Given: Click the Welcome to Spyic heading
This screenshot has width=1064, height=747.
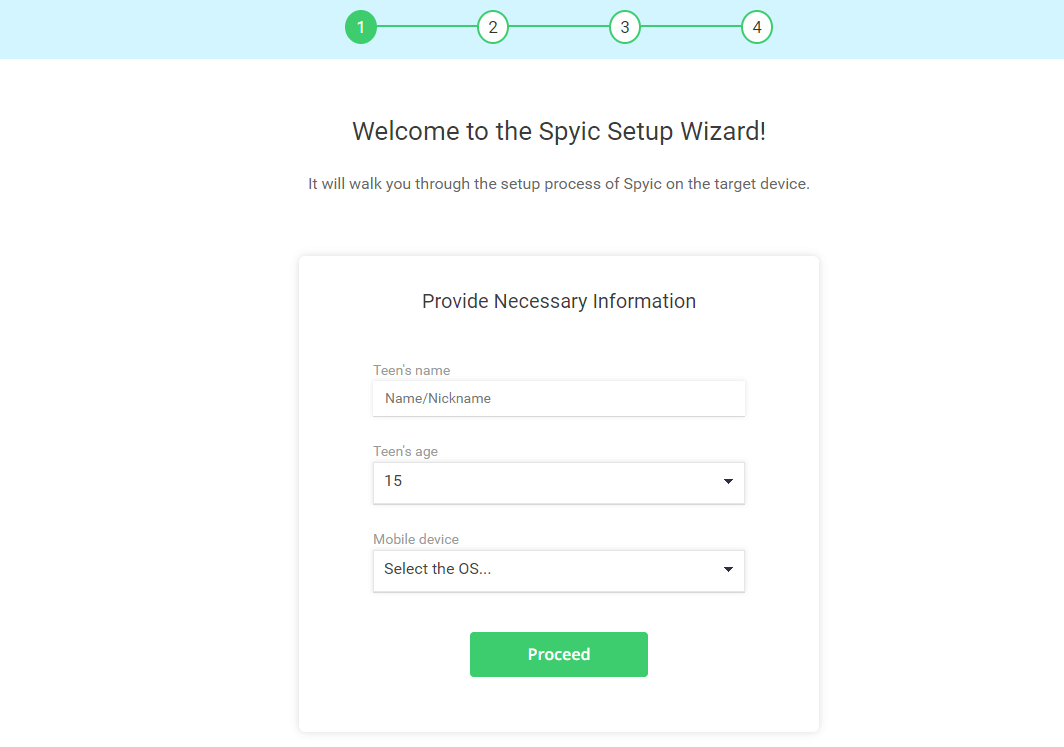Looking at the screenshot, I should (558, 131).
